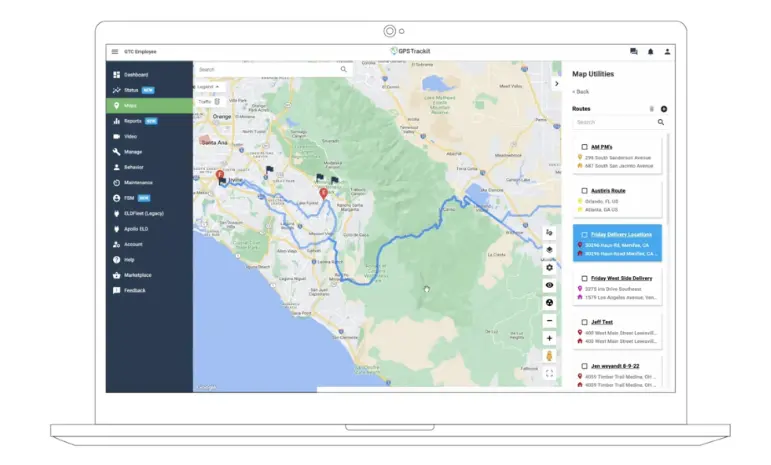Zoom out with the minus button
Image resolution: width=771 pixels, height=465 pixels.
coord(549,320)
